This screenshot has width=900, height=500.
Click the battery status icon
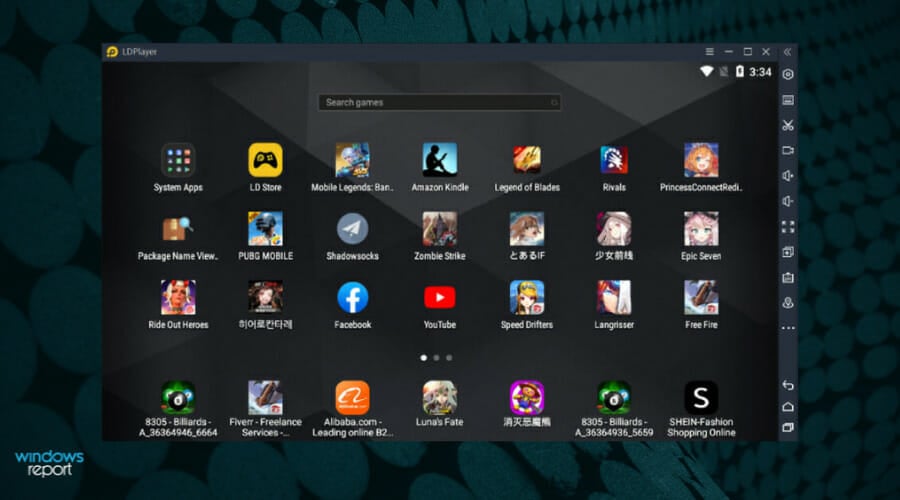[x=740, y=71]
